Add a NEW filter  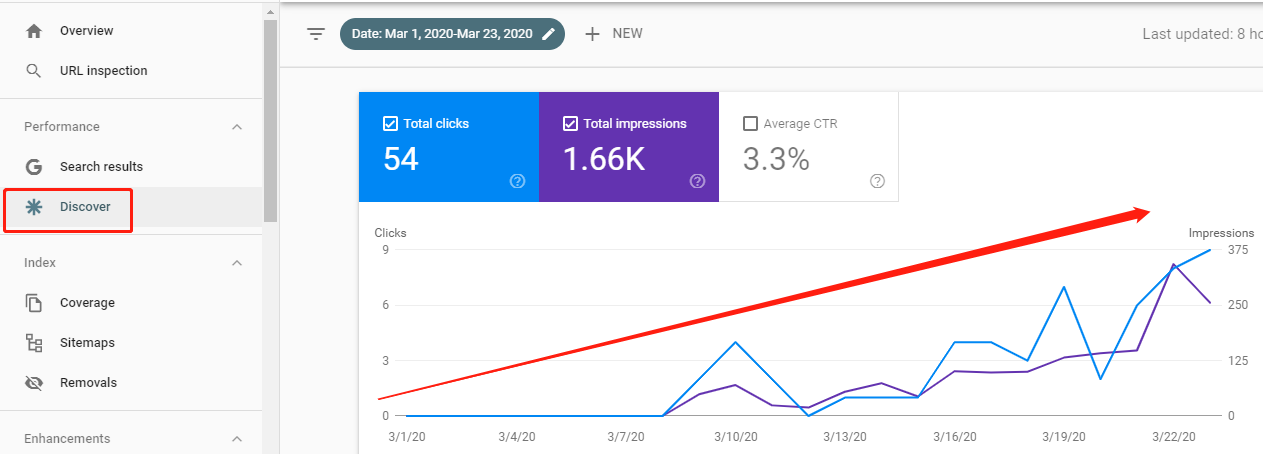click(613, 34)
